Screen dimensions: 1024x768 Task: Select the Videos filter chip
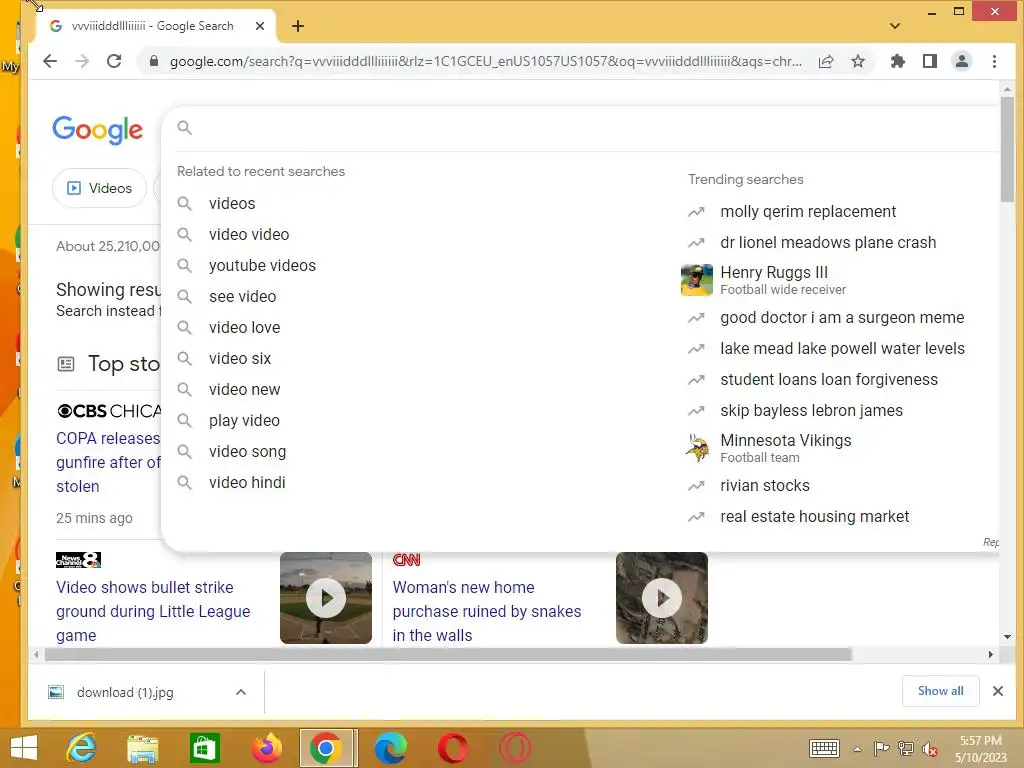[x=99, y=188]
